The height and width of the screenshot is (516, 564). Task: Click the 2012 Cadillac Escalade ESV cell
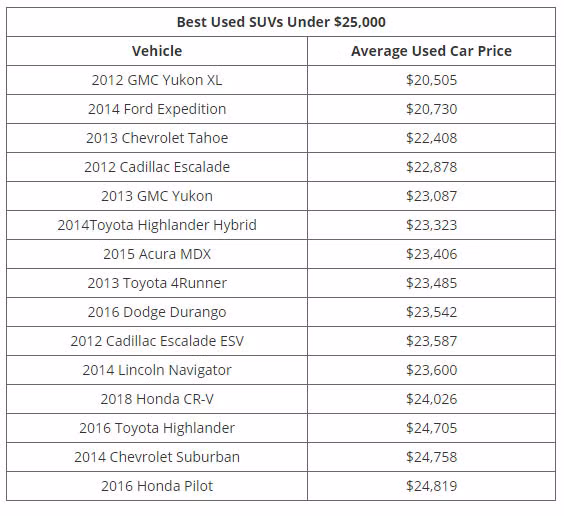[157, 341]
